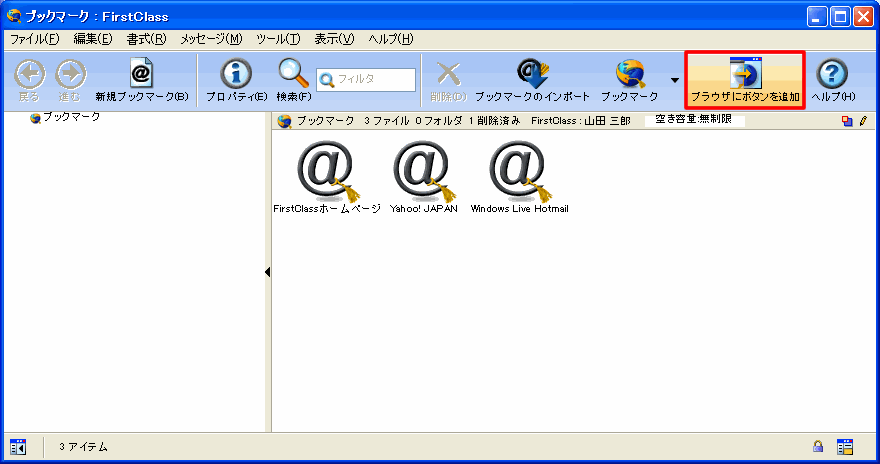Click the lock icon in the status bar
Viewport: 880px width, 464px height.
click(818, 446)
